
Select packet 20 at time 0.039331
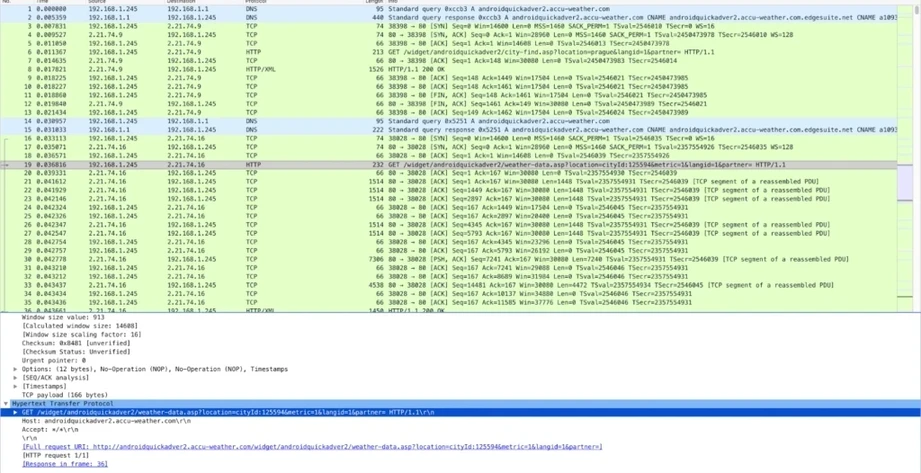point(449,173)
